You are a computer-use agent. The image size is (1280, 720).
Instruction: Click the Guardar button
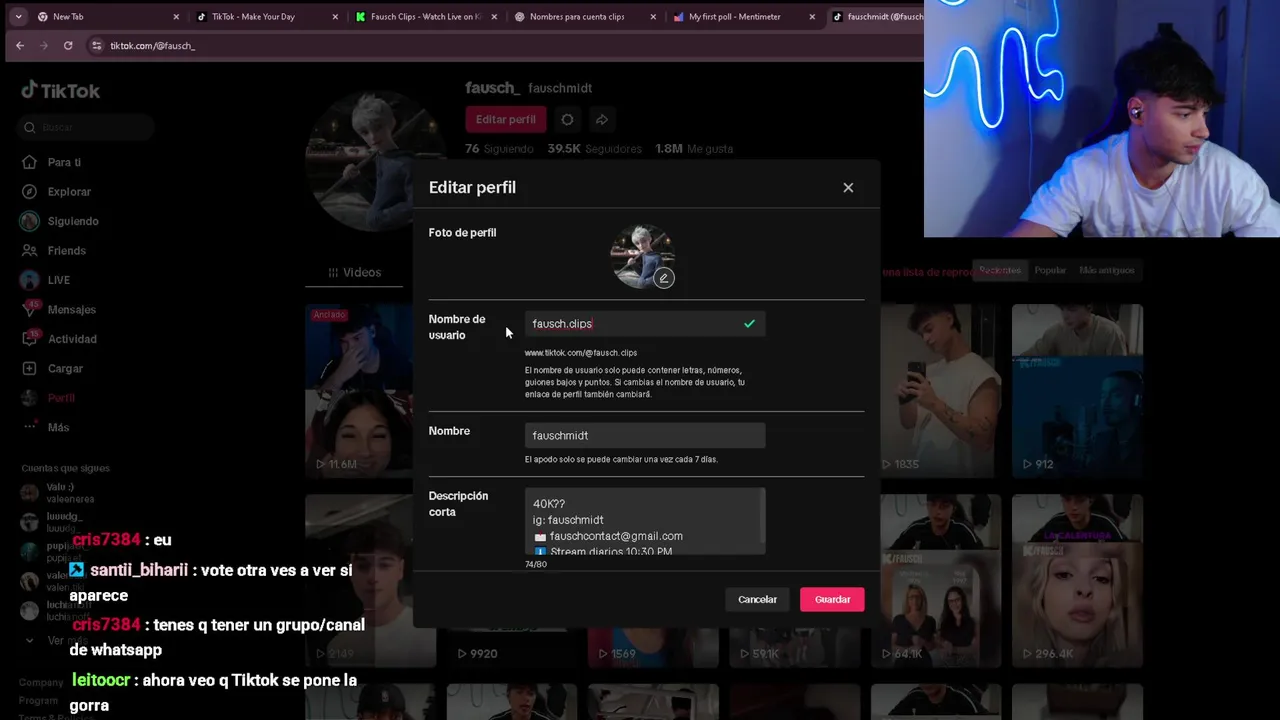click(x=832, y=599)
